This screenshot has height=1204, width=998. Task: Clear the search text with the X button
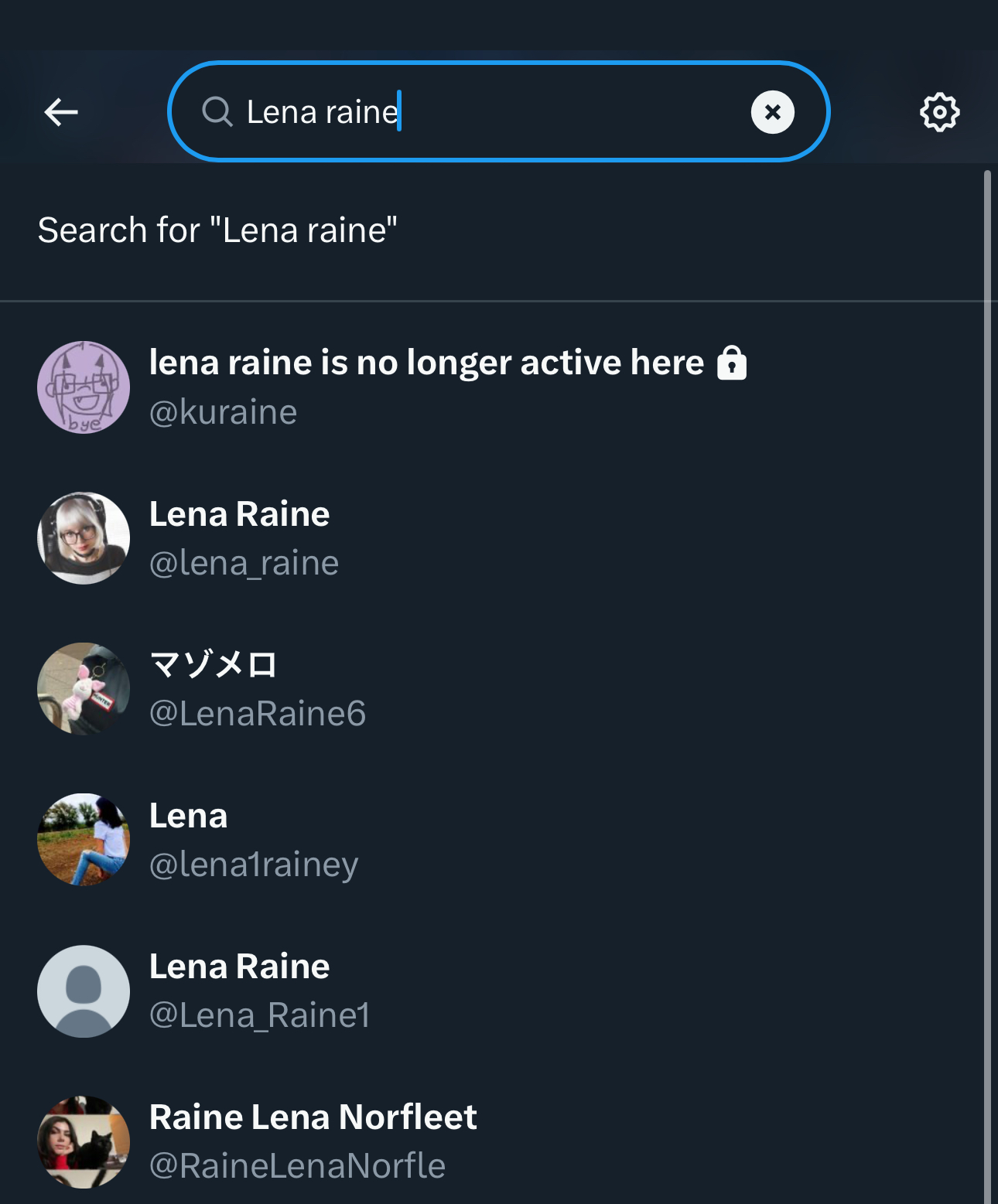click(772, 112)
